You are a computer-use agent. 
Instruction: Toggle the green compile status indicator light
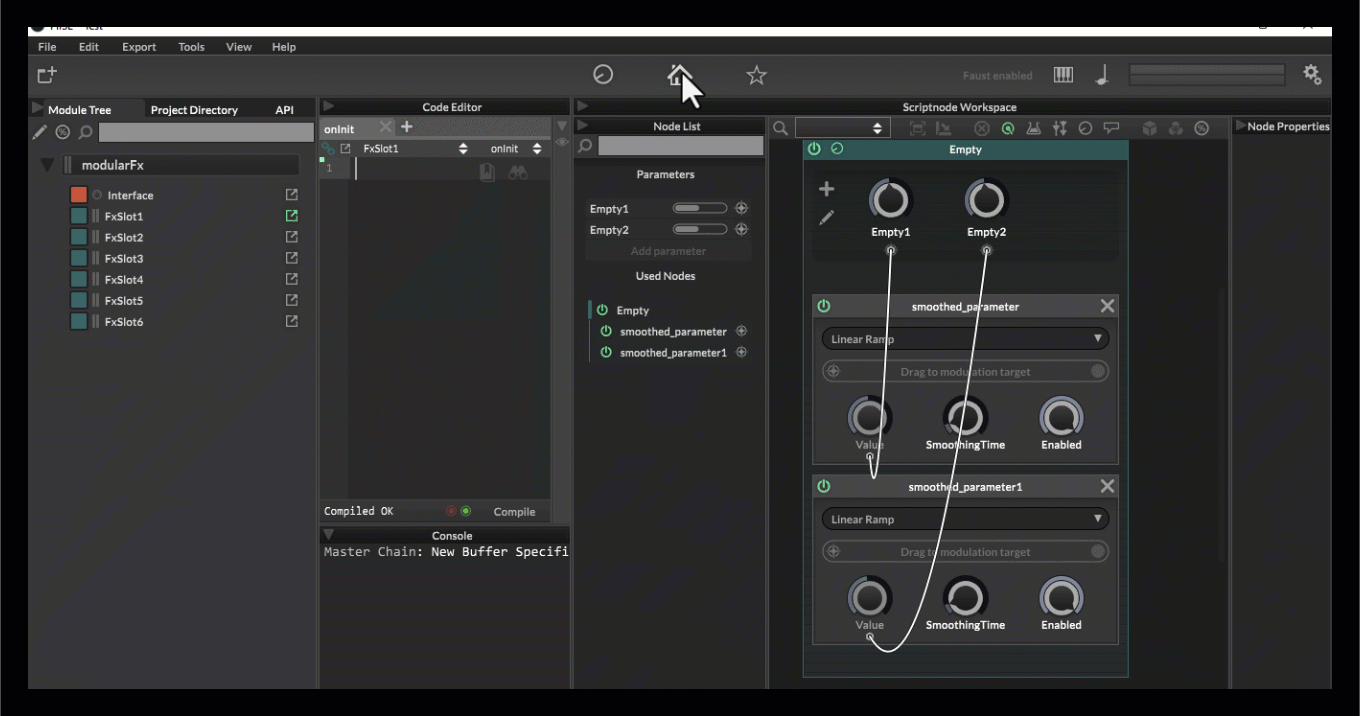466,511
